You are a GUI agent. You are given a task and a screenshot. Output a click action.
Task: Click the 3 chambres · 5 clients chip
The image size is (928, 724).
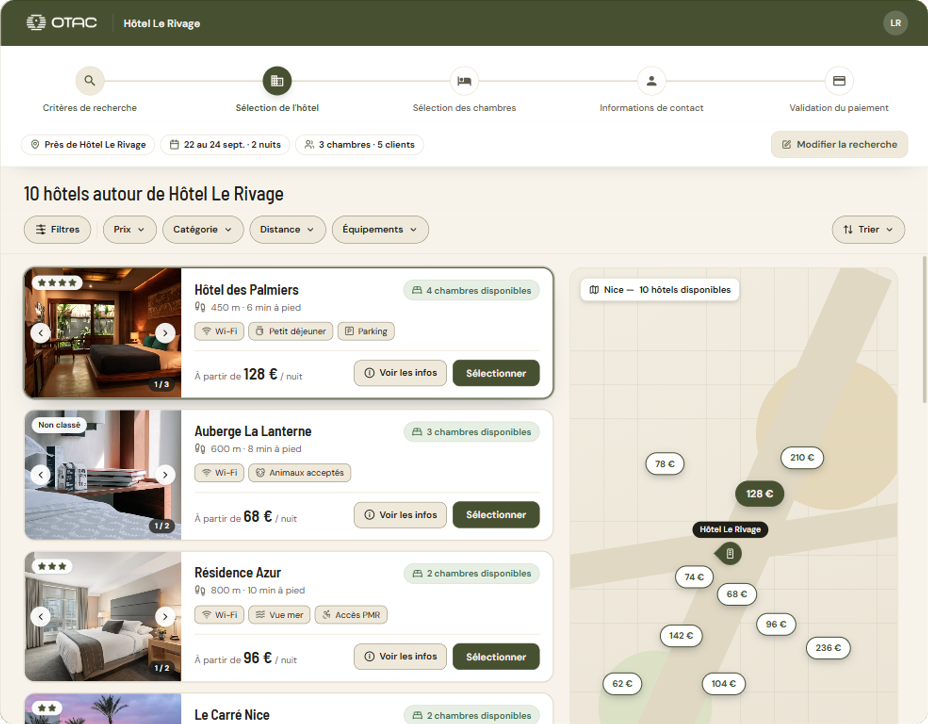click(x=359, y=144)
